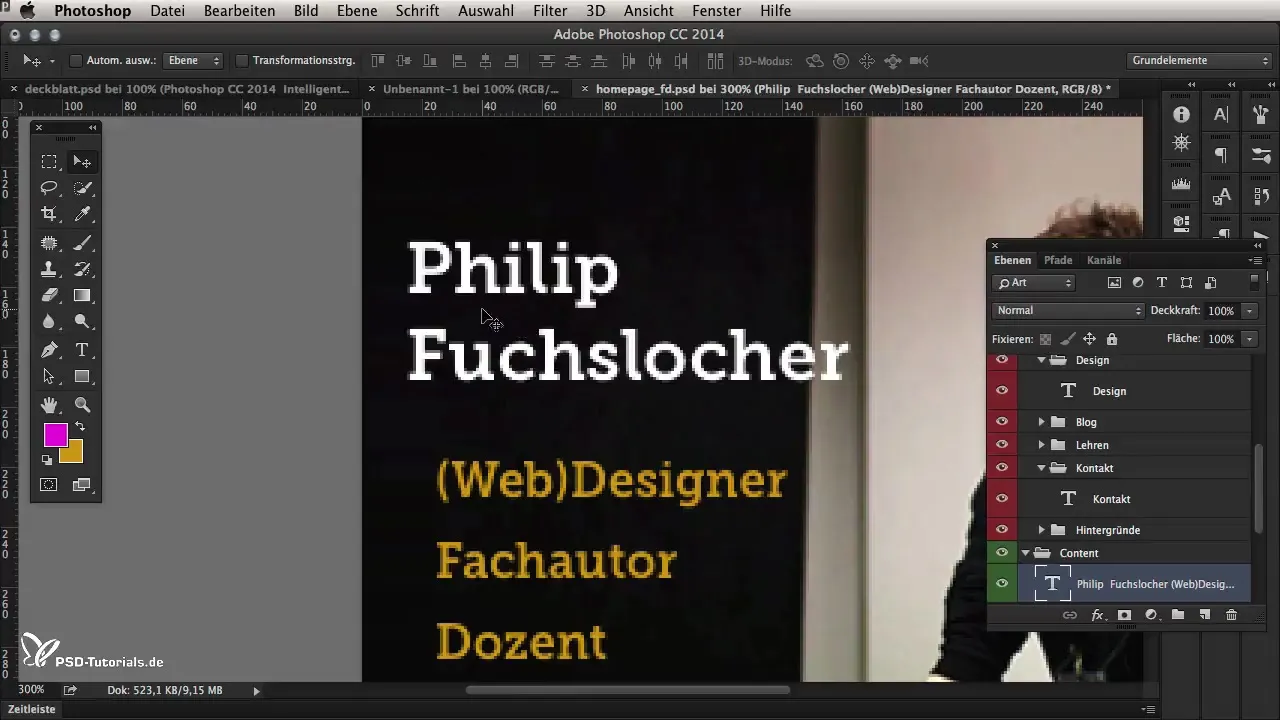Hide the Kontakt text layer
This screenshot has width=1280, height=720.
pyautogui.click(x=1002, y=498)
